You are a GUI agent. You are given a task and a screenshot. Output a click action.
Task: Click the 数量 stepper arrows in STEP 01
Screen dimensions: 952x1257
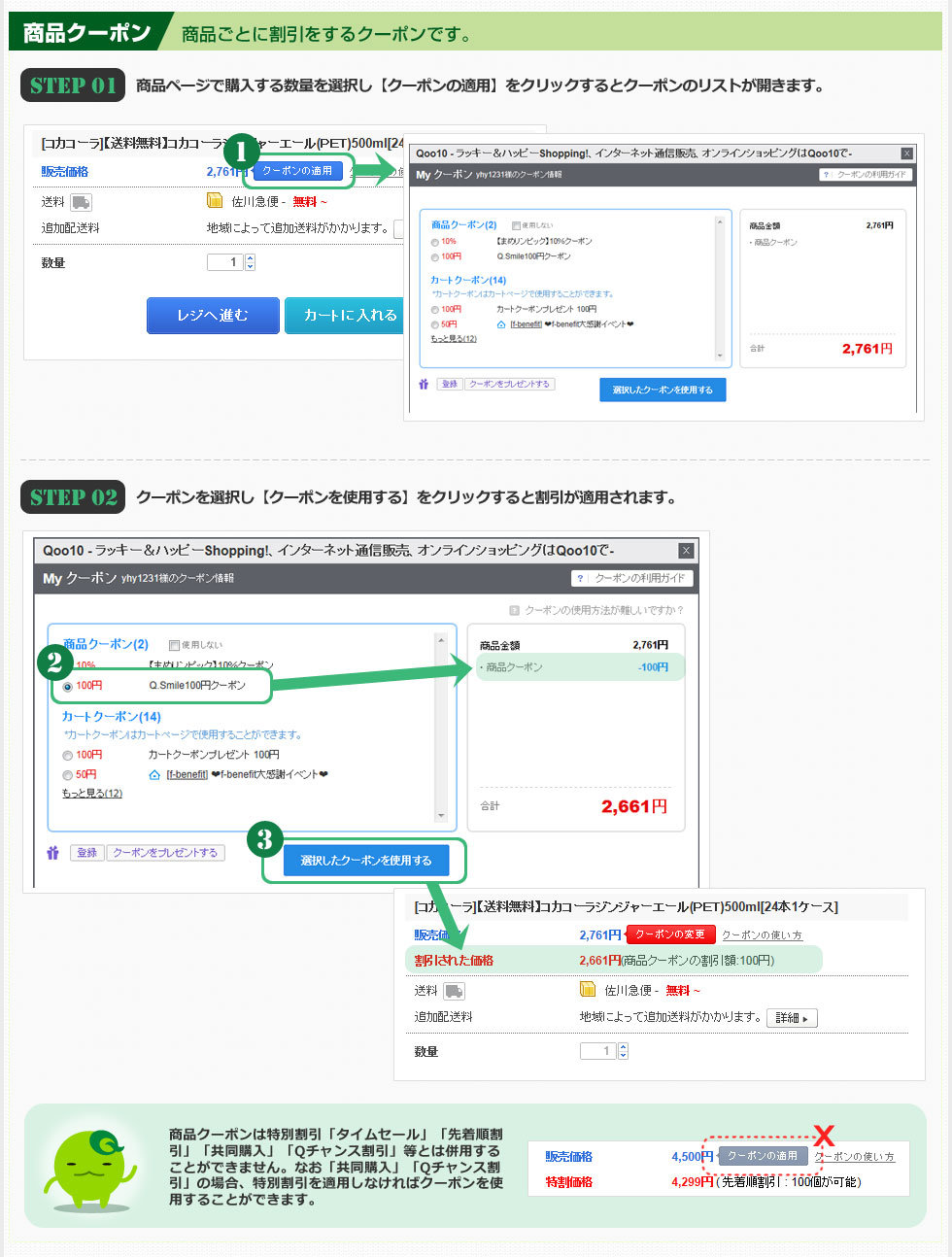tap(250, 262)
